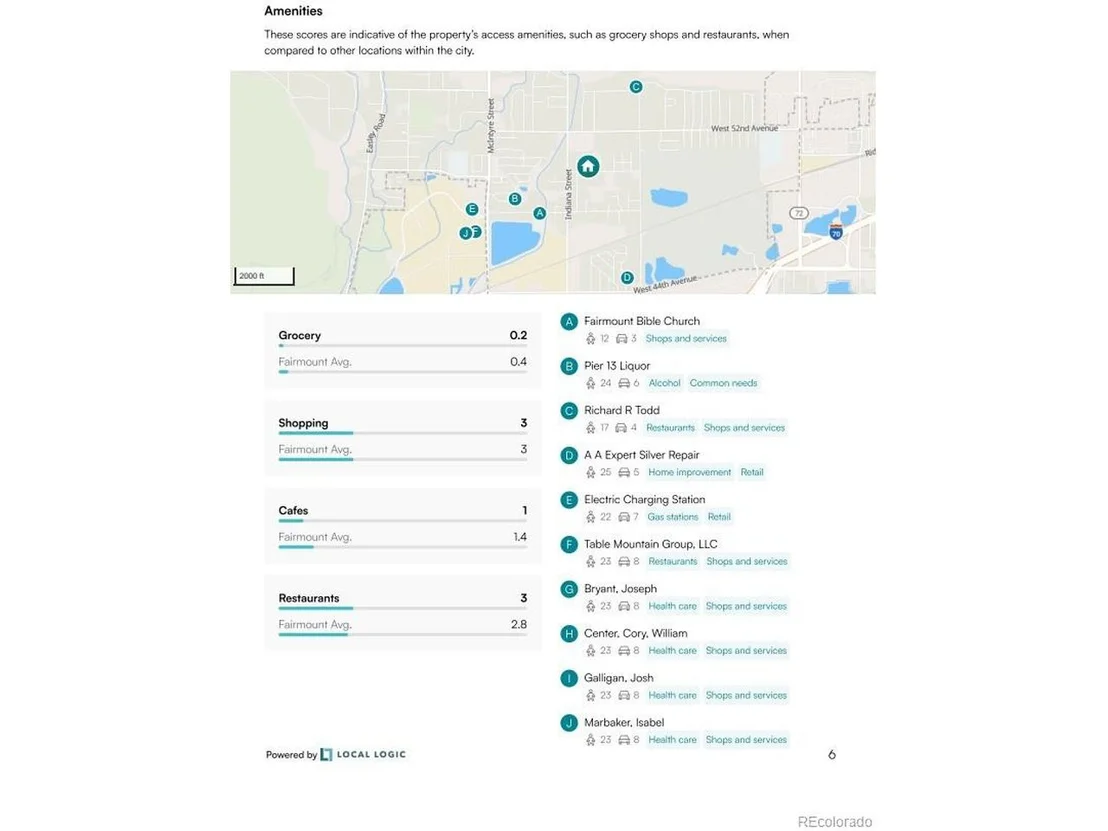Click the H badge beside Center, Cory, William
This screenshot has width=1108, height=831.
tap(569, 633)
